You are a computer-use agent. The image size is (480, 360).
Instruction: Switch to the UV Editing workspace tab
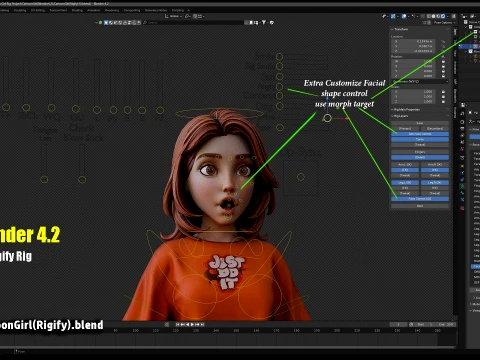38,10
